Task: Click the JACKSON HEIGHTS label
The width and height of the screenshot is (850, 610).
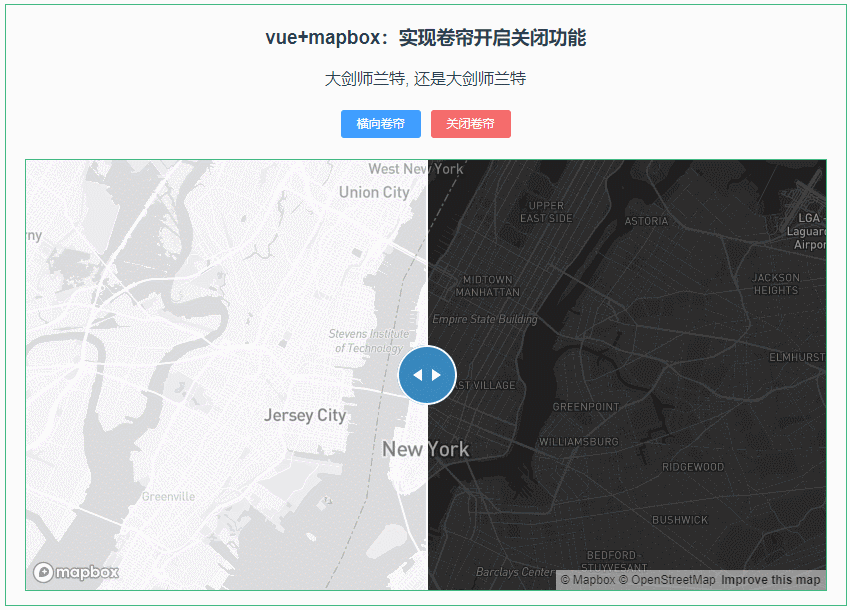Action: 776,284
